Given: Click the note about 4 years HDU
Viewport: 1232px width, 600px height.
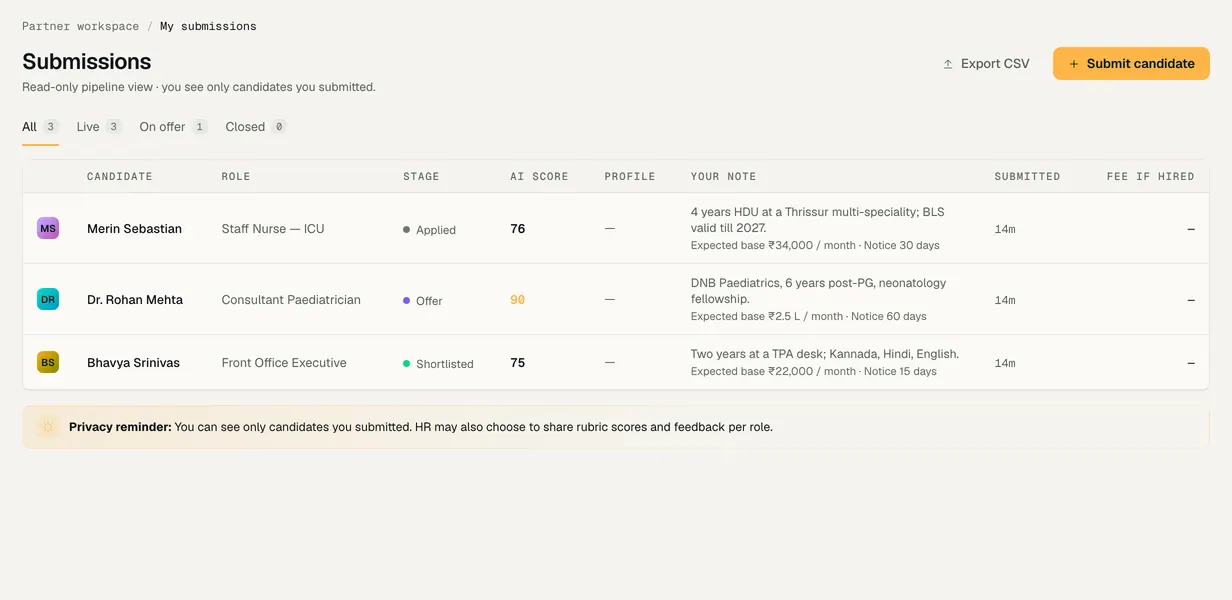Looking at the screenshot, I should (x=818, y=220).
